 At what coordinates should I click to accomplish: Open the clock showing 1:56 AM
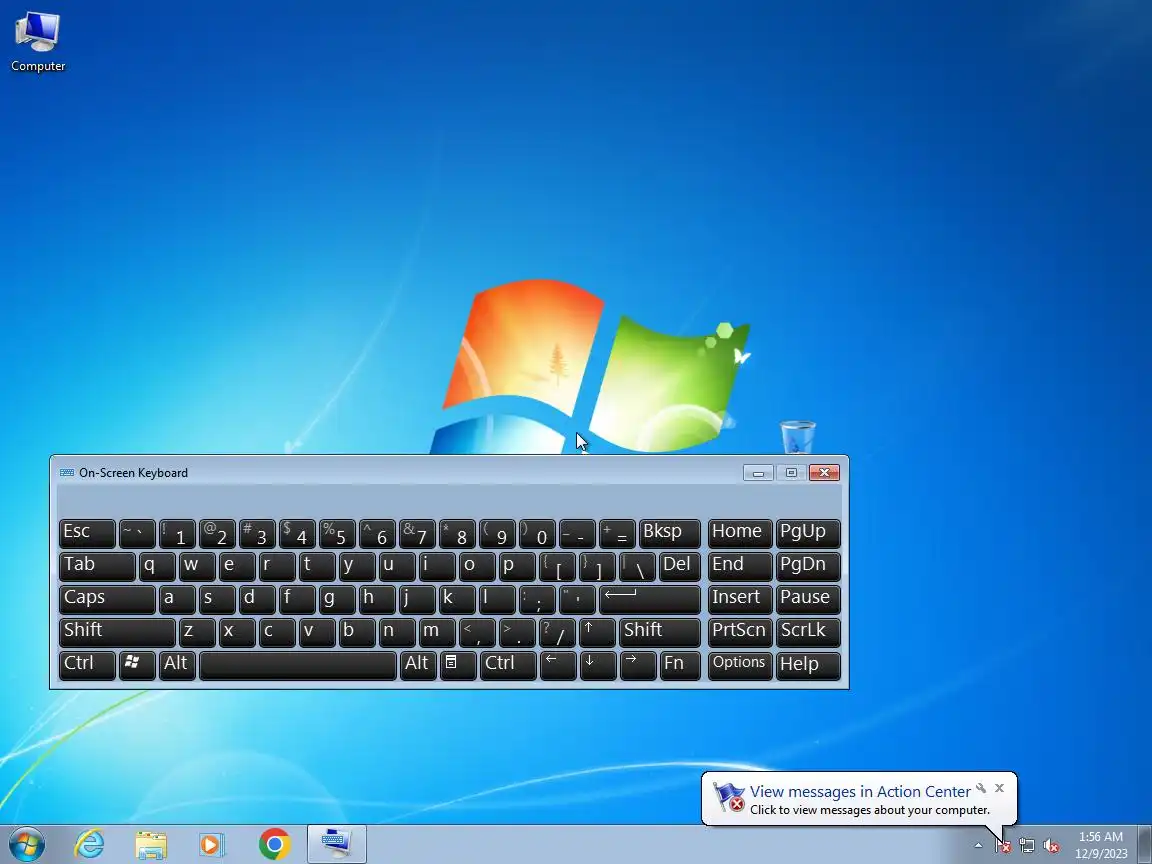coord(1101,845)
